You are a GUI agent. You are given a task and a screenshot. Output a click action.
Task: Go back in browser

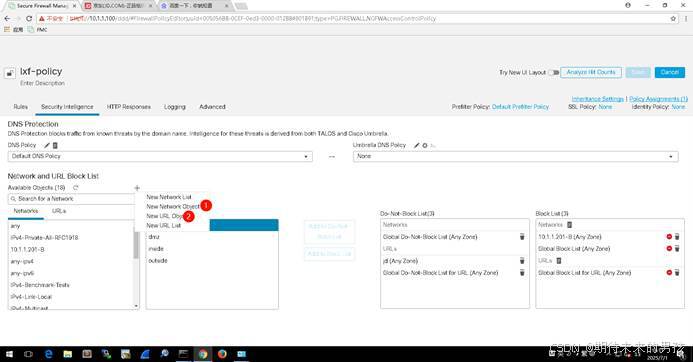(x=7, y=19)
